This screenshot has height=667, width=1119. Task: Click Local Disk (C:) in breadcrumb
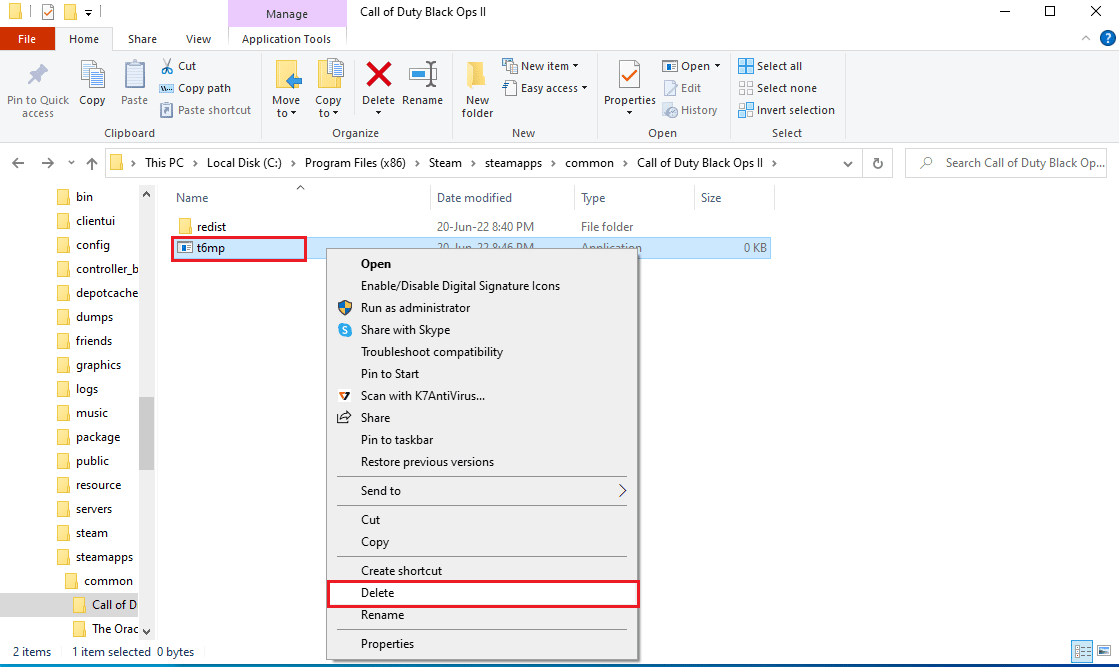(x=244, y=163)
